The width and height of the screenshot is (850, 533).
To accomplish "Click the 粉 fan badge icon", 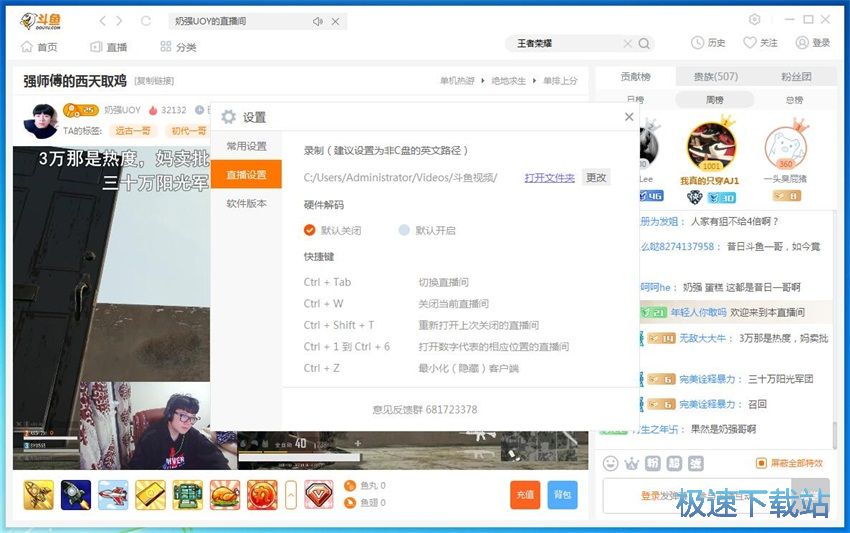I will coord(653,463).
